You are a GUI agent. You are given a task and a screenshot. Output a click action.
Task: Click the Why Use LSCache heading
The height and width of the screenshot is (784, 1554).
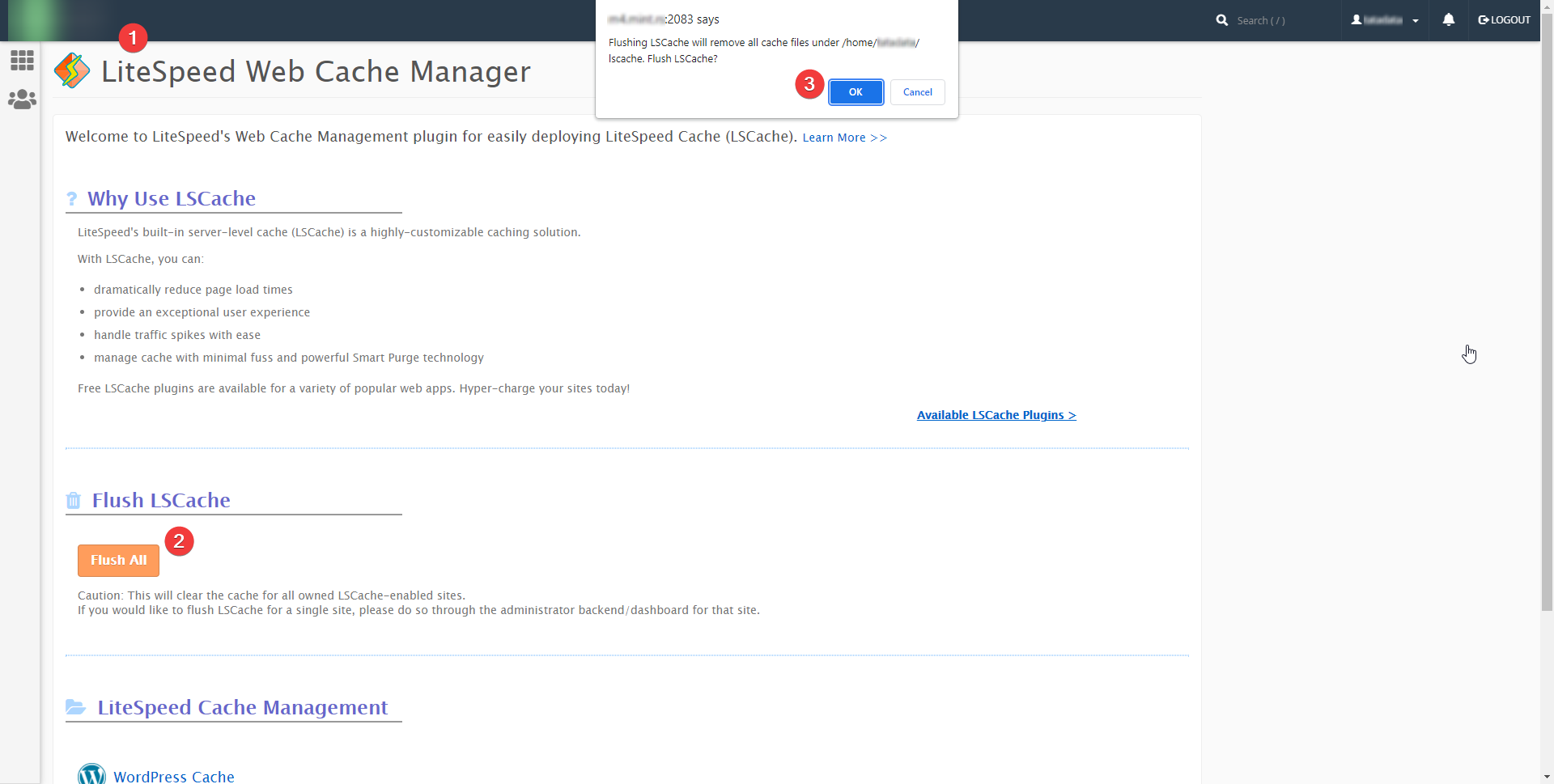click(172, 198)
